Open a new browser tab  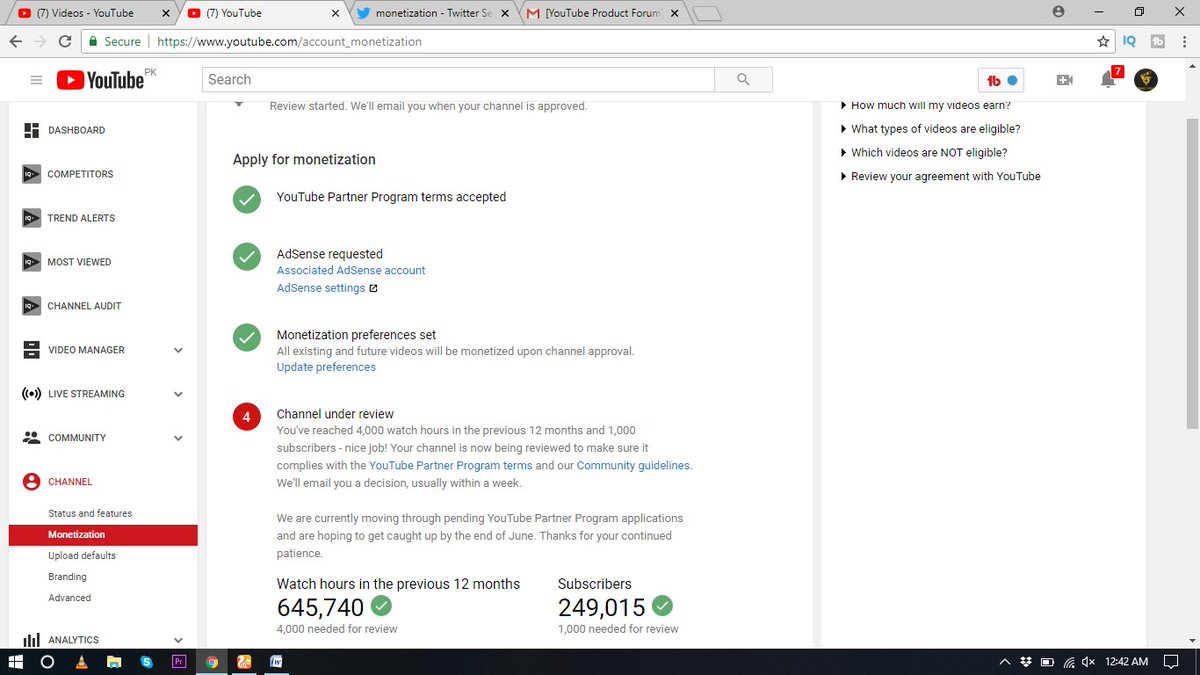click(x=707, y=14)
